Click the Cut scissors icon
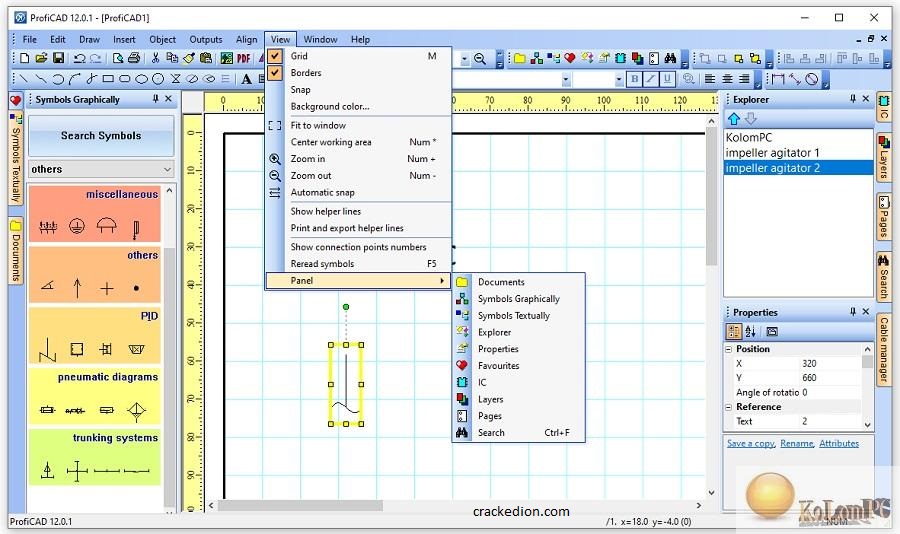Viewport: 900px width, 534px height. tap(155, 58)
